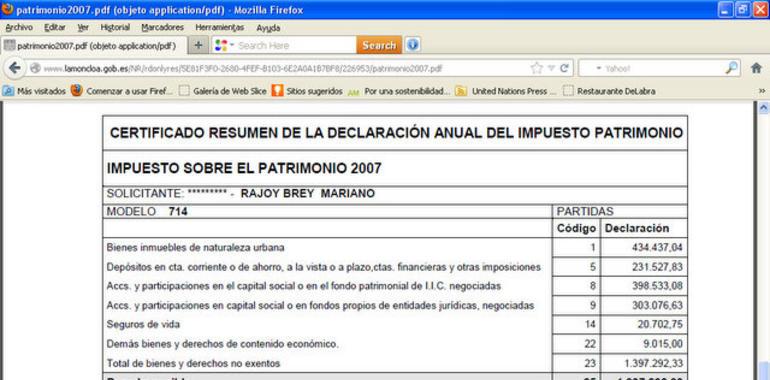Open the search engine dropdown next to logo

coord(232,46)
